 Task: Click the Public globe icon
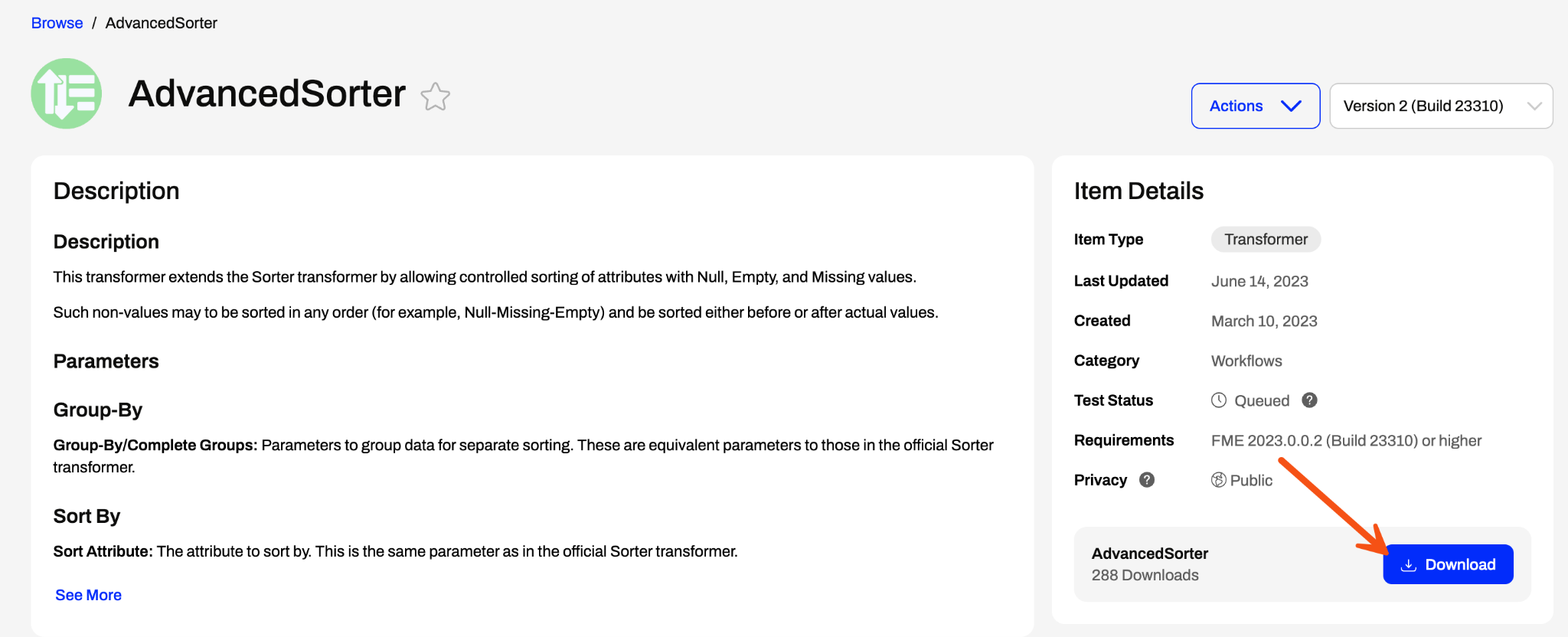(x=1218, y=479)
